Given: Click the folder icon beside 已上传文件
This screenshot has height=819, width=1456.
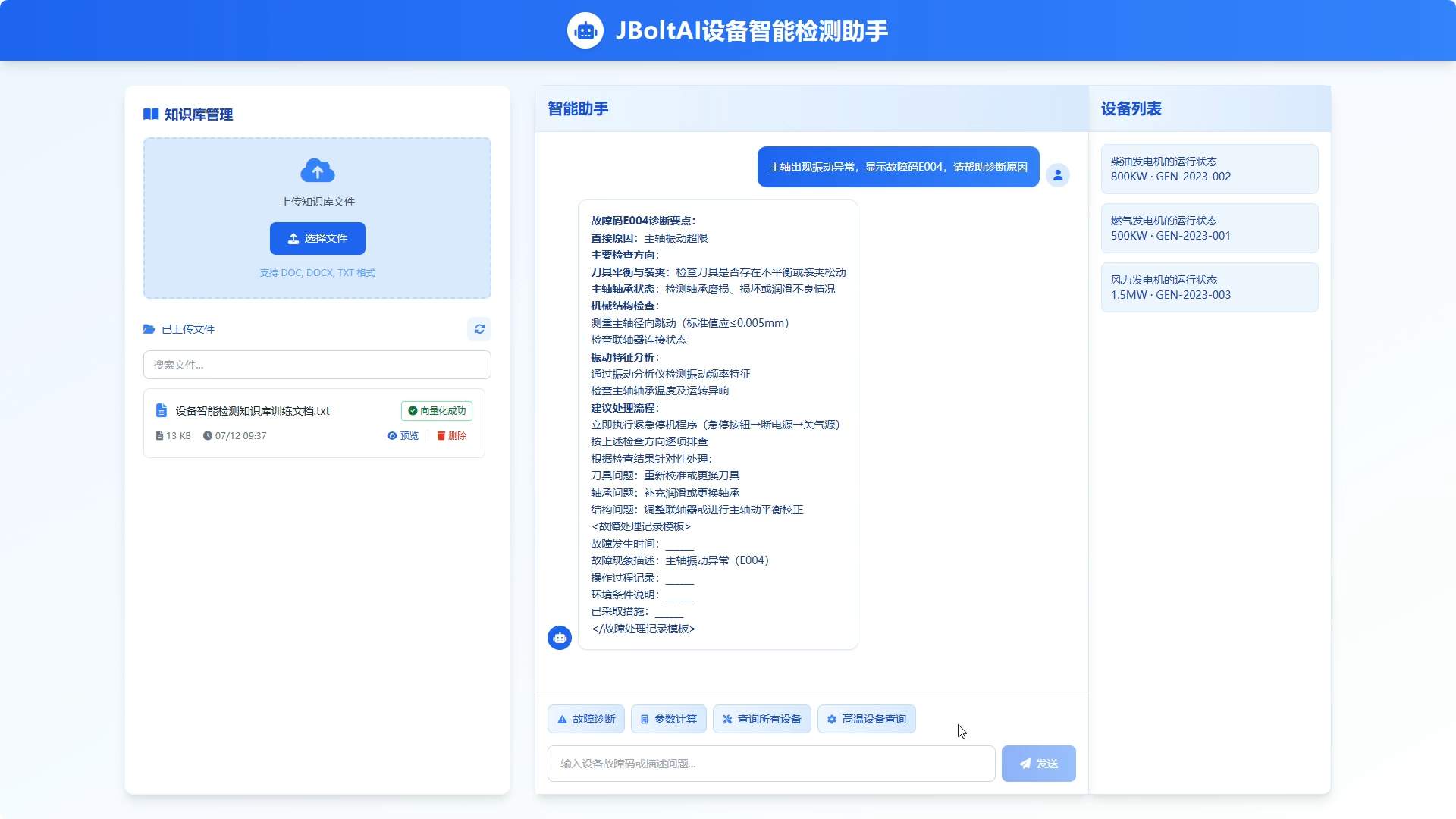Looking at the screenshot, I should (149, 329).
